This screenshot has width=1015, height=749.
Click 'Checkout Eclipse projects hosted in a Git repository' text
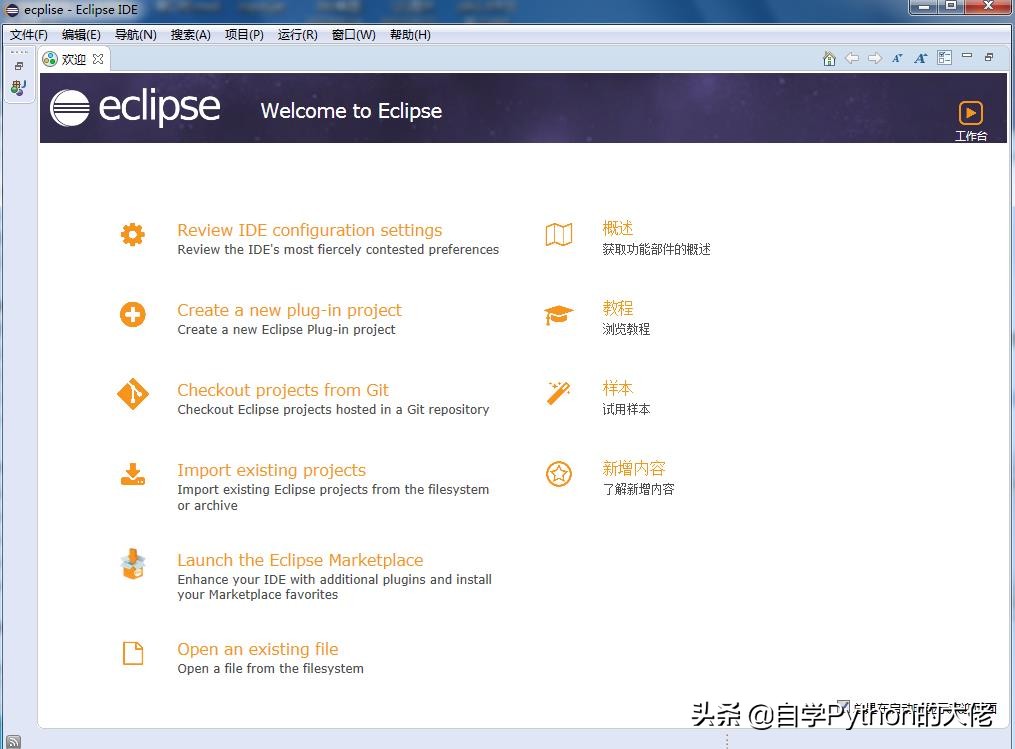click(333, 409)
